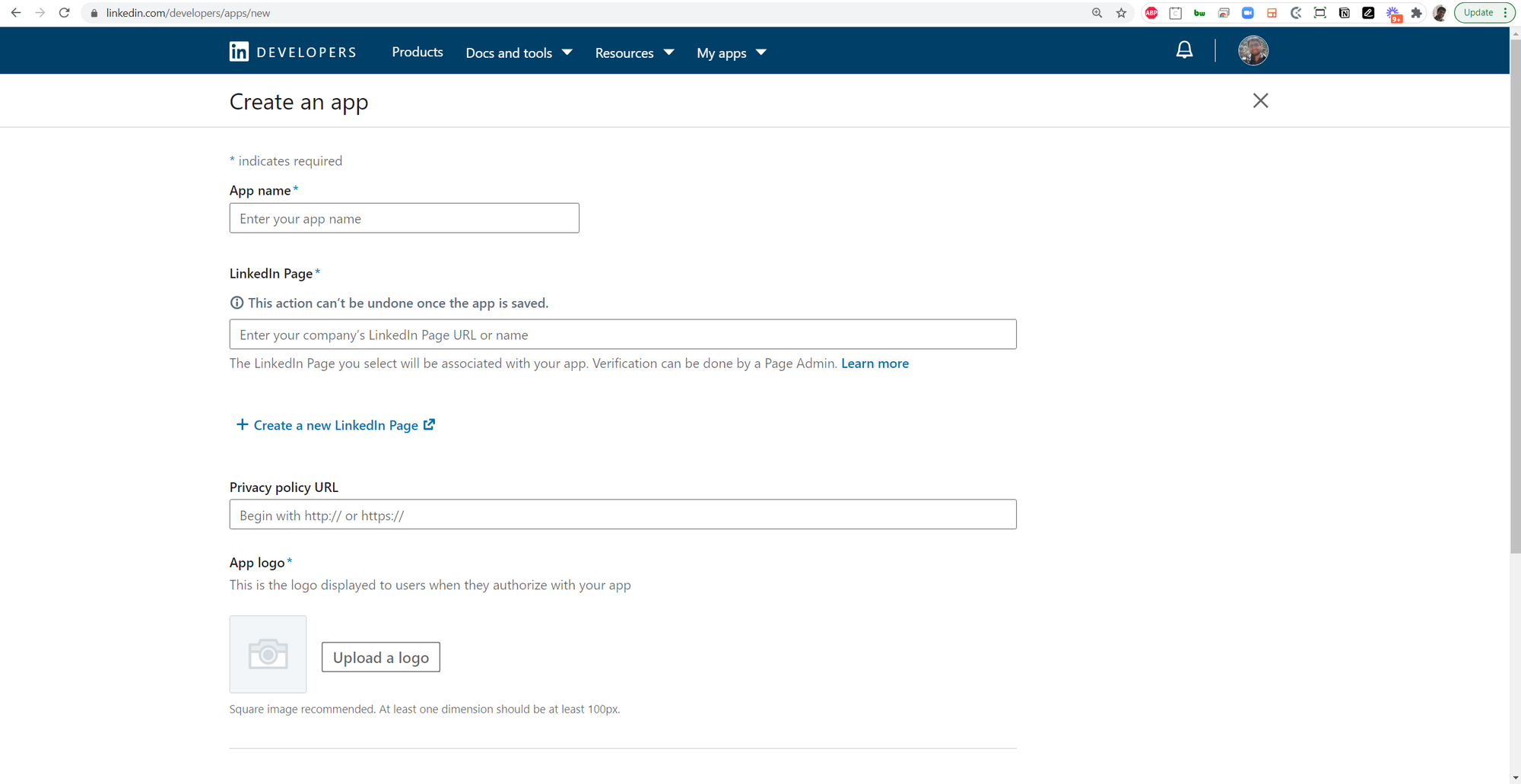The image size is (1521, 784).
Task: Expand the Resources dropdown menu
Action: [634, 52]
